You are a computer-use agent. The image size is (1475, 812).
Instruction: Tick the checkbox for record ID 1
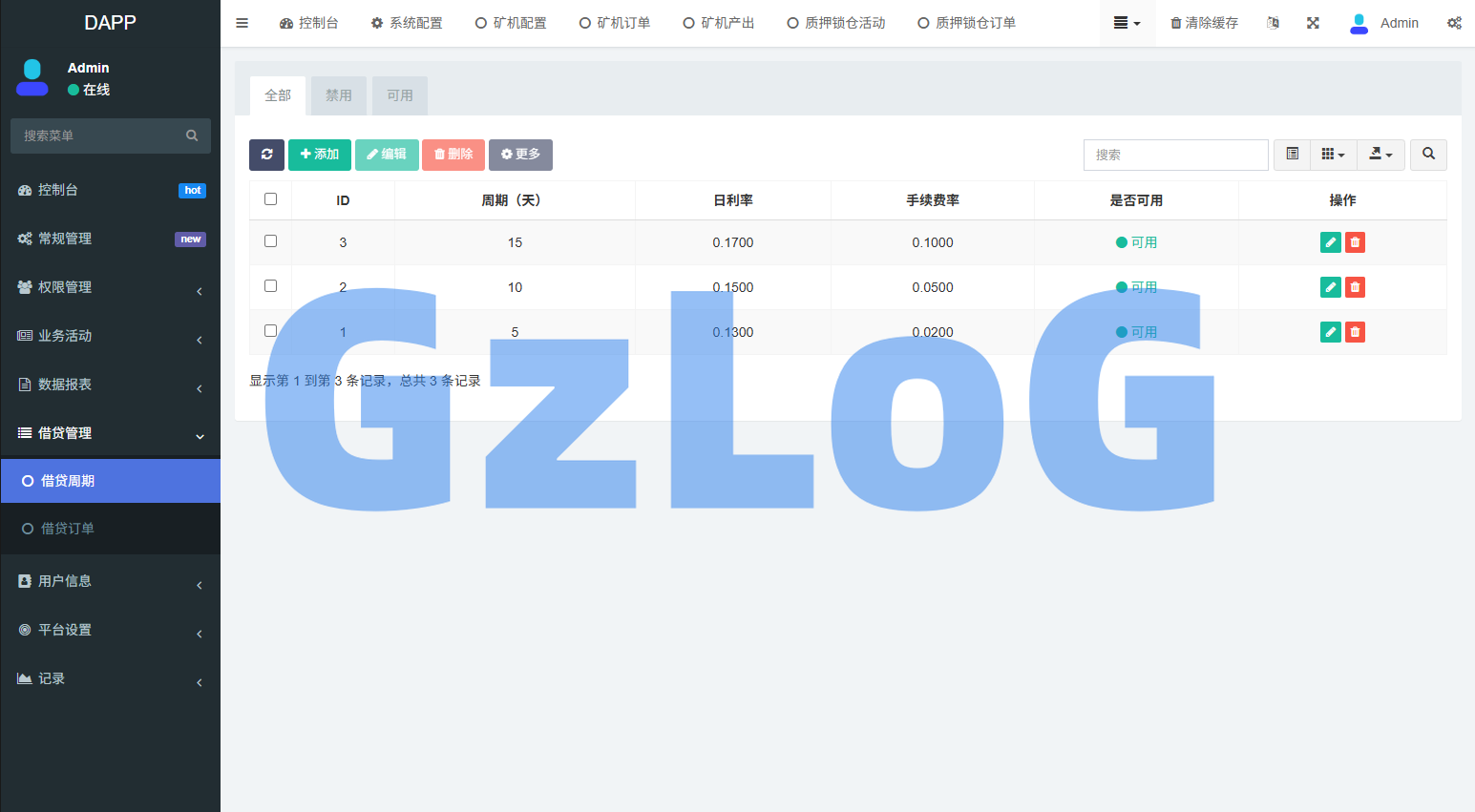(x=270, y=331)
